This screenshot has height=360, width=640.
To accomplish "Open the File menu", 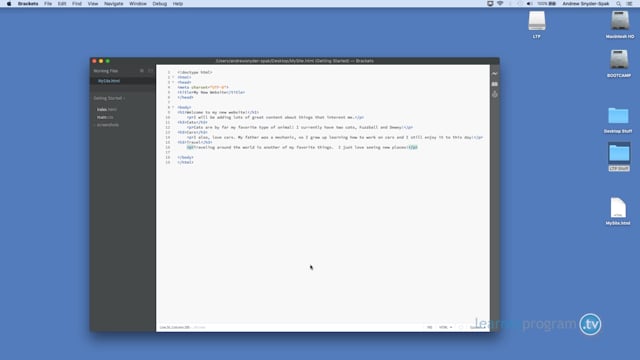I will [x=48, y=4].
